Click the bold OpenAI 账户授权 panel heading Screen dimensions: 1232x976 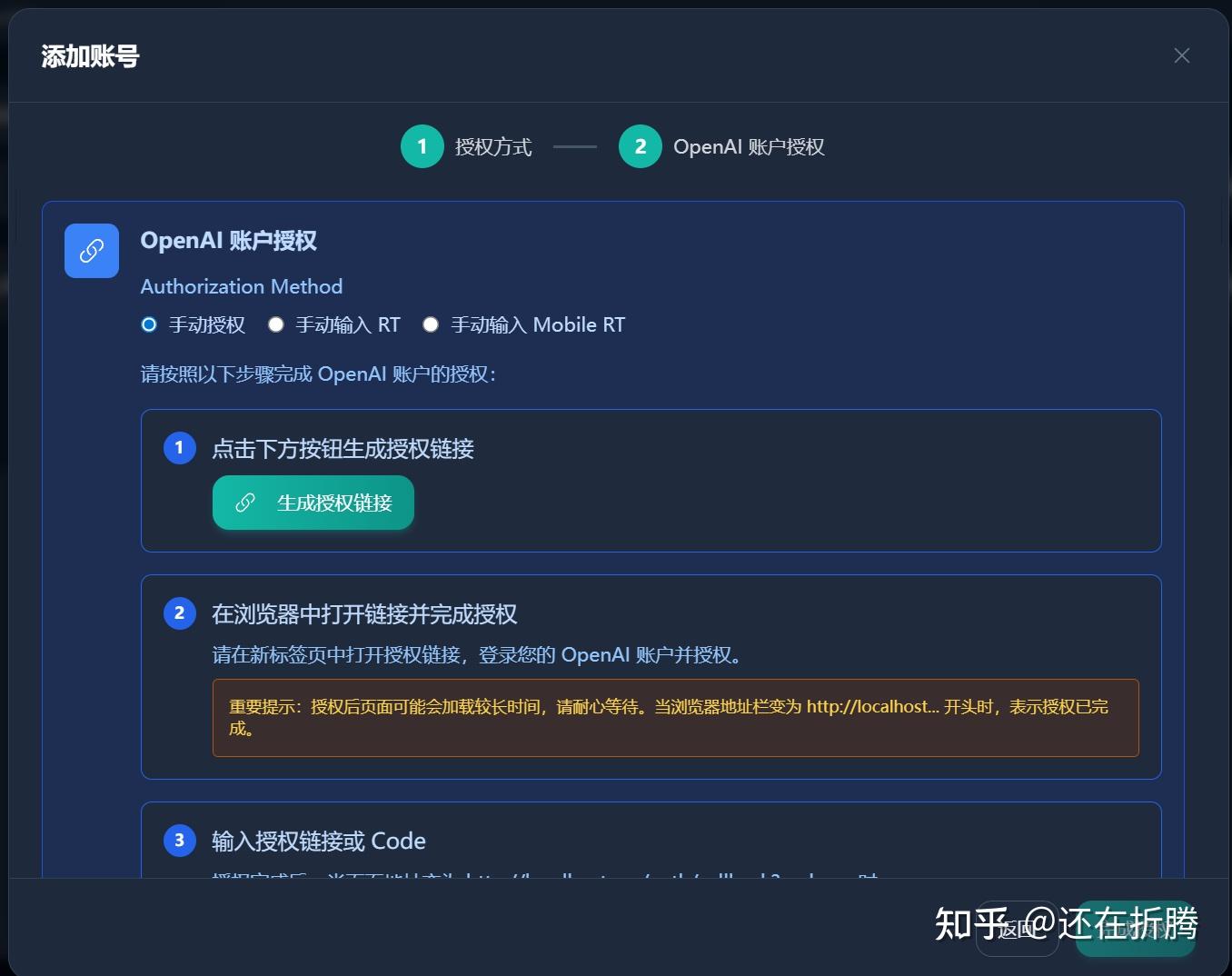229,241
